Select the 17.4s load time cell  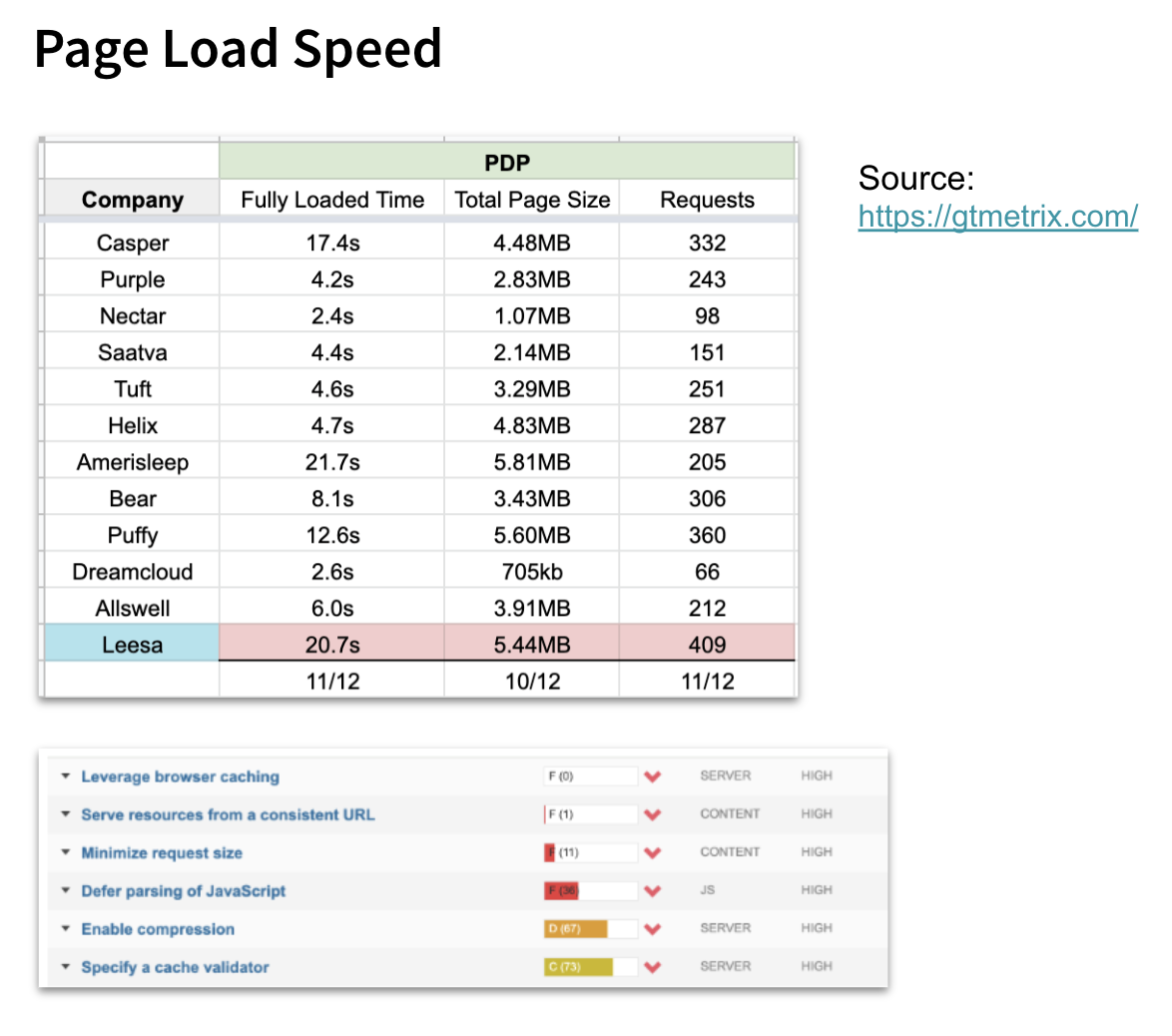coord(332,243)
